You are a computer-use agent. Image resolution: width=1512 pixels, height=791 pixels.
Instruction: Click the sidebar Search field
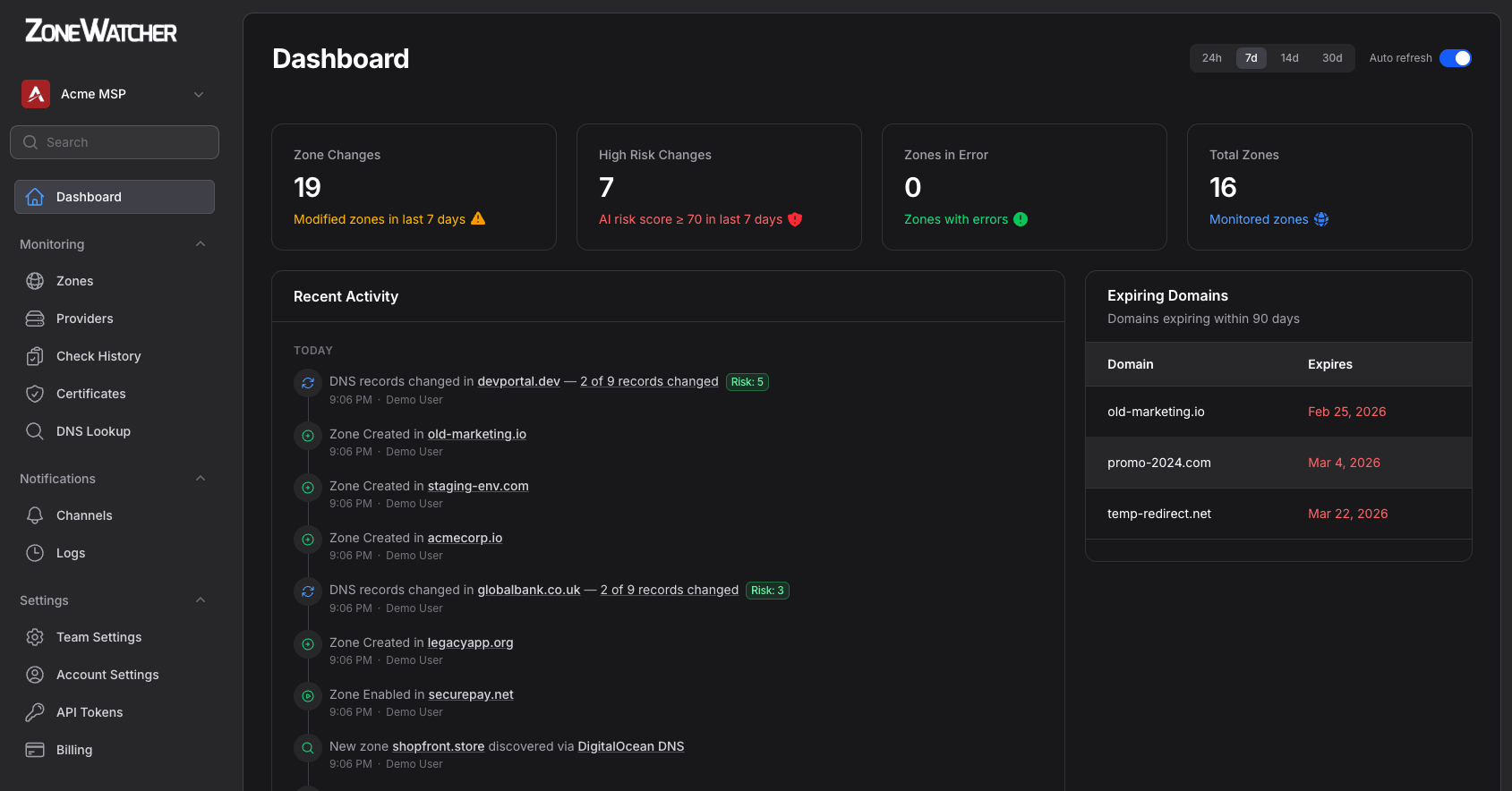coord(115,142)
